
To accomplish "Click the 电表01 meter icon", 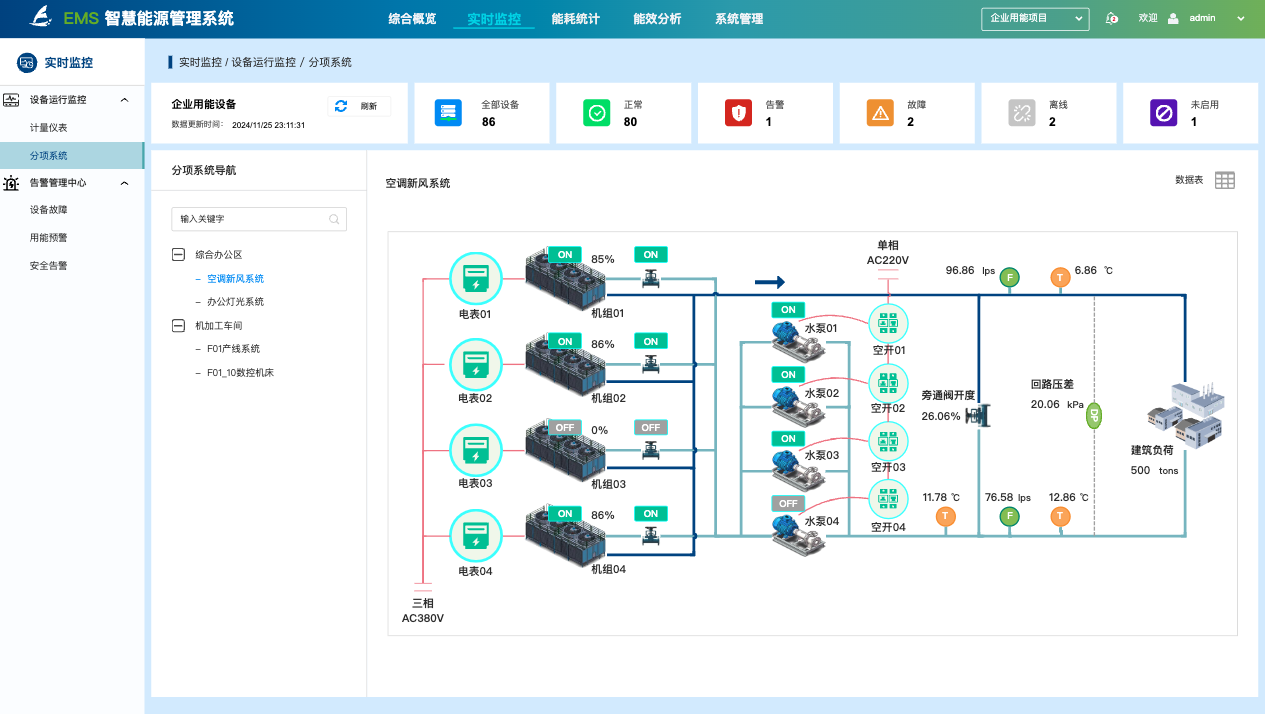I will tap(475, 278).
